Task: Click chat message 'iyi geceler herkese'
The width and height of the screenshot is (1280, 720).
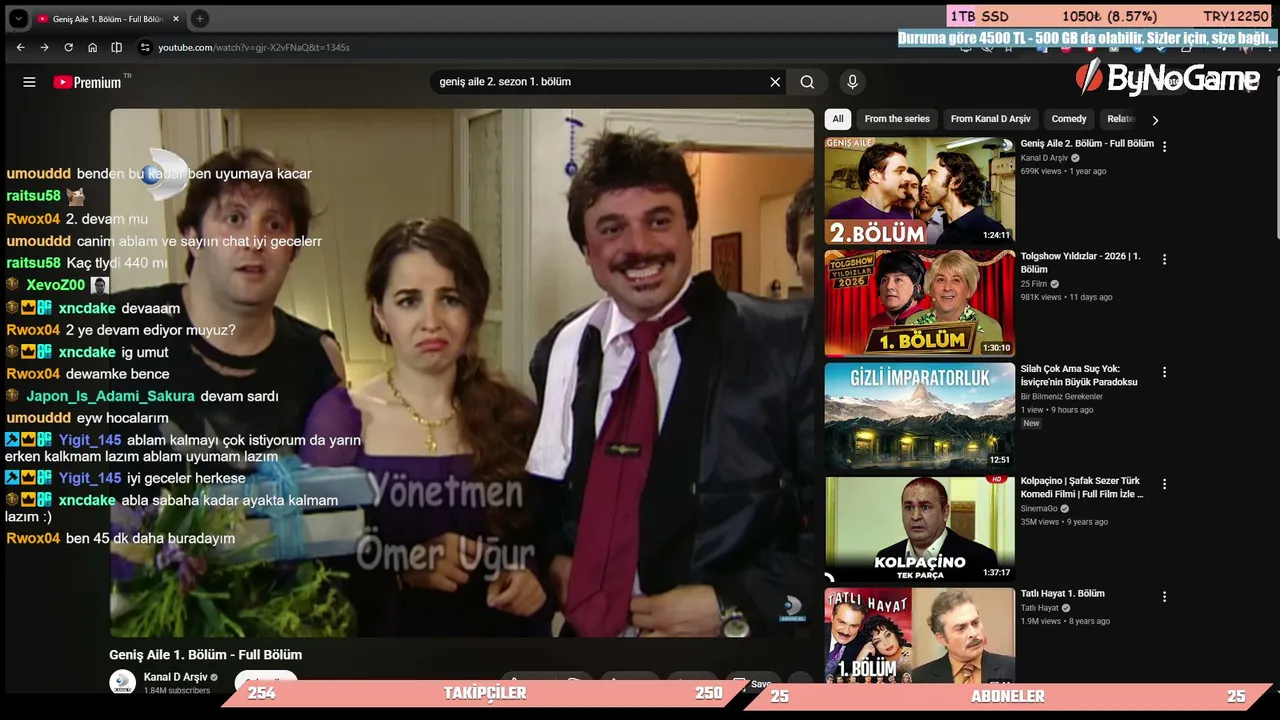Action: point(186,478)
